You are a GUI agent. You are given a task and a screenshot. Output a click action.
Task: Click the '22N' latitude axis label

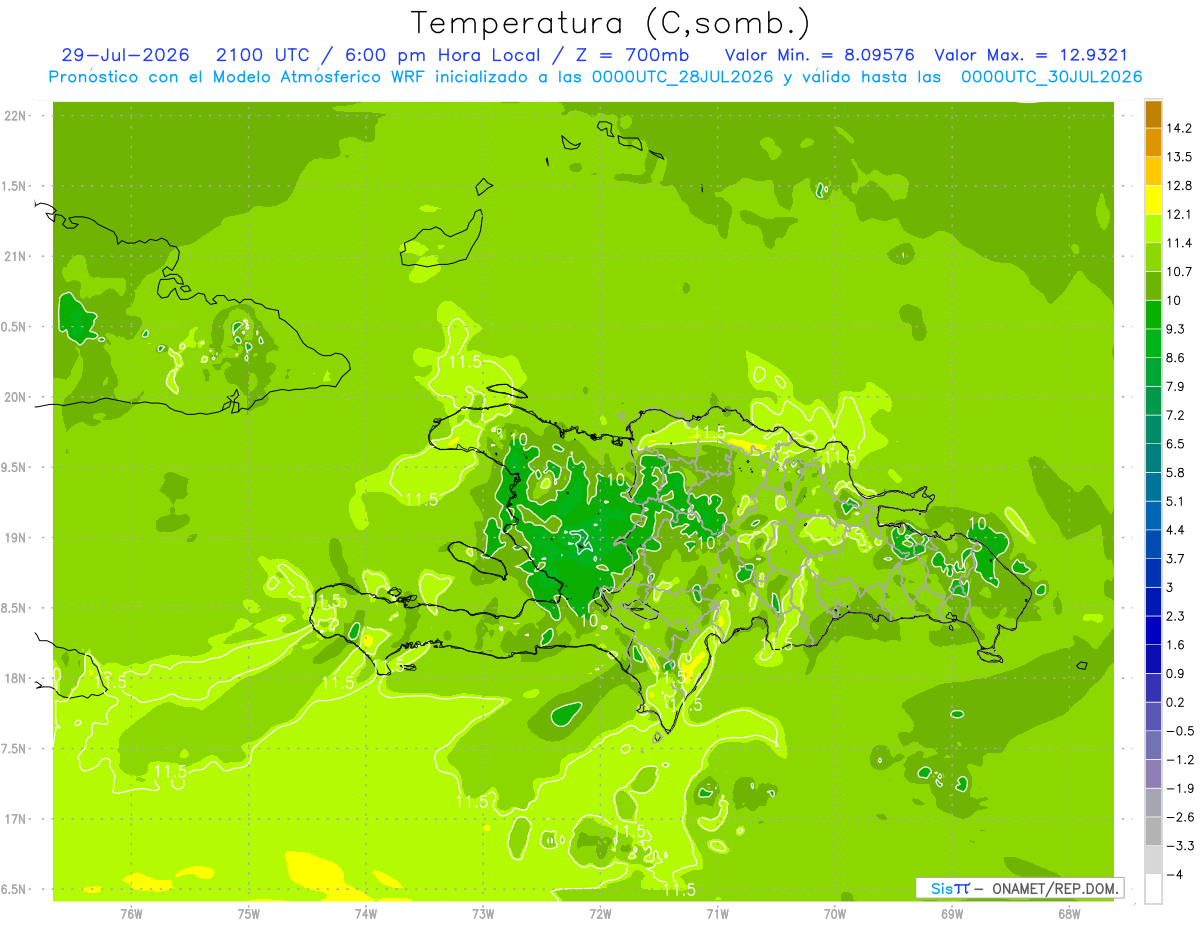click(16, 116)
